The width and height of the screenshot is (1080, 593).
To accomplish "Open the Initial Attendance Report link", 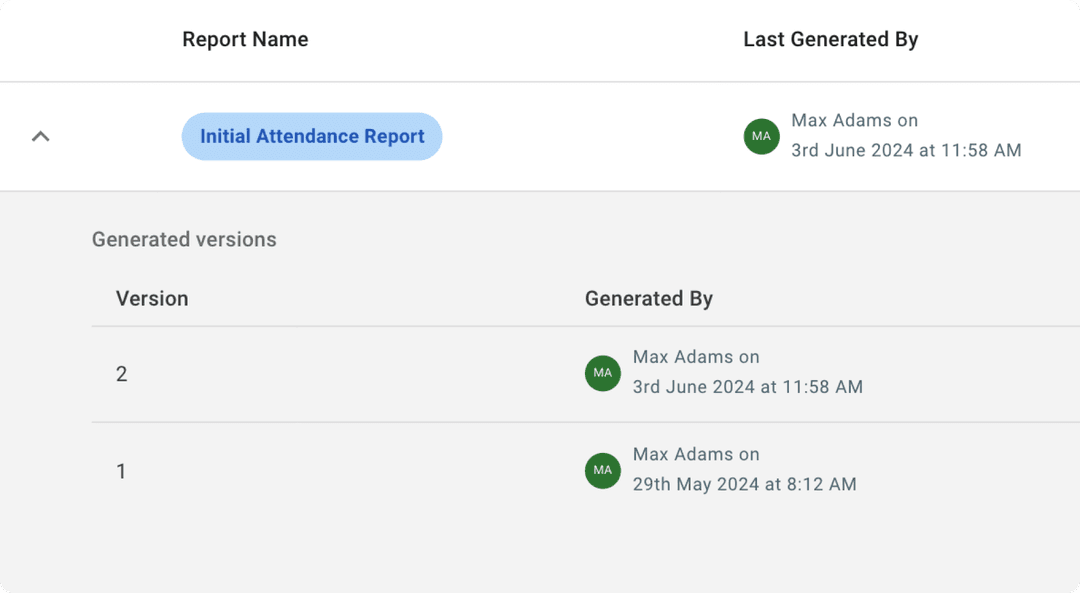I will [312, 137].
